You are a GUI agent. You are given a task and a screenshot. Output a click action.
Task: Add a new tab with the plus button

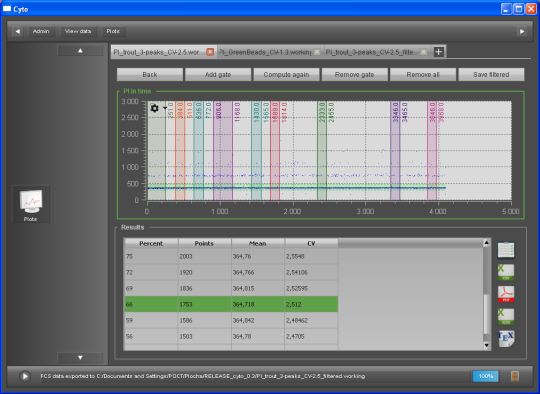tap(438, 52)
